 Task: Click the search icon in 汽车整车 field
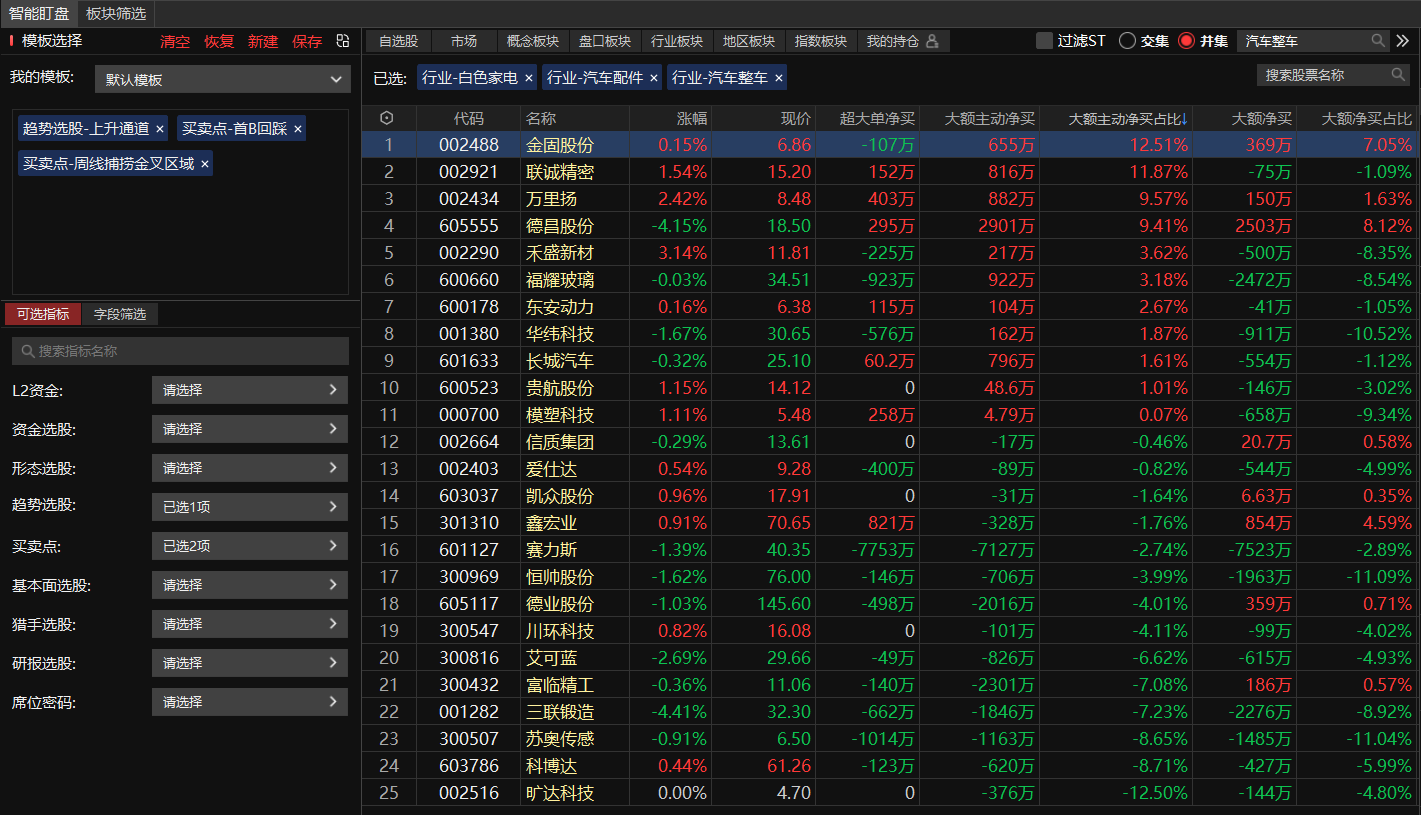point(1378,41)
